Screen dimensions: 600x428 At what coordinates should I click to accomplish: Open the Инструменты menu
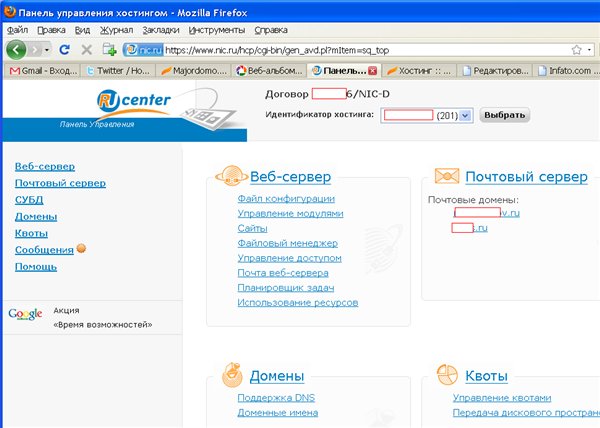click(217, 30)
